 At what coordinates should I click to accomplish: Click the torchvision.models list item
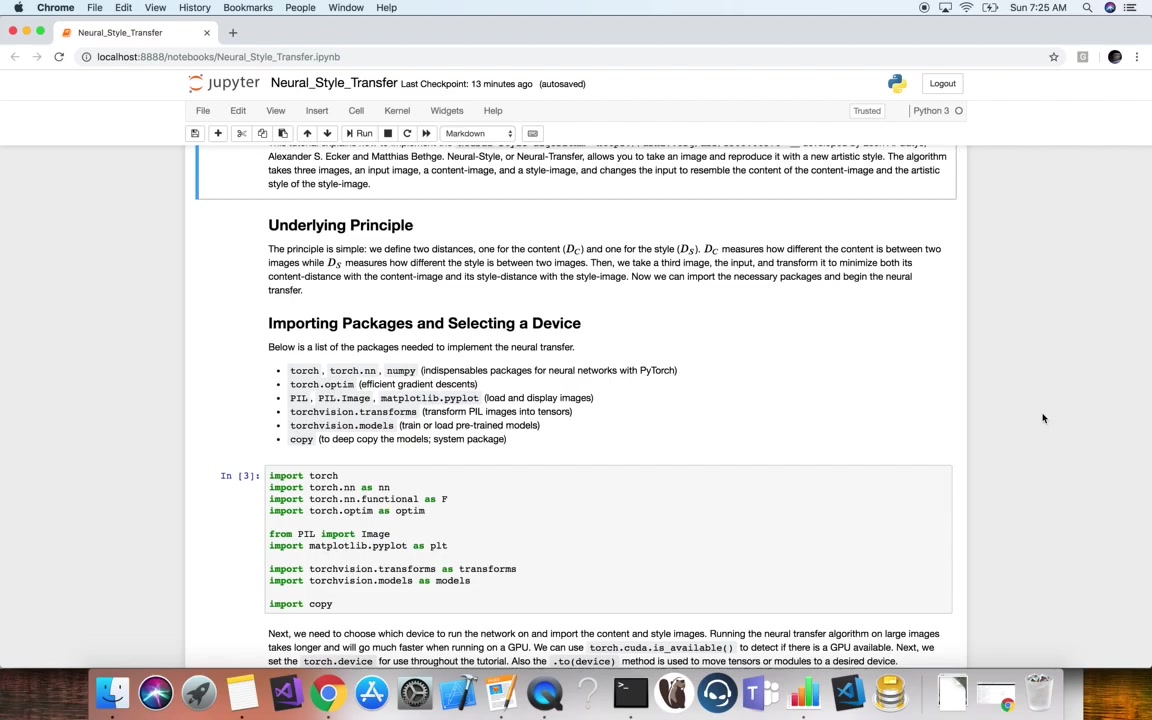coord(414,425)
